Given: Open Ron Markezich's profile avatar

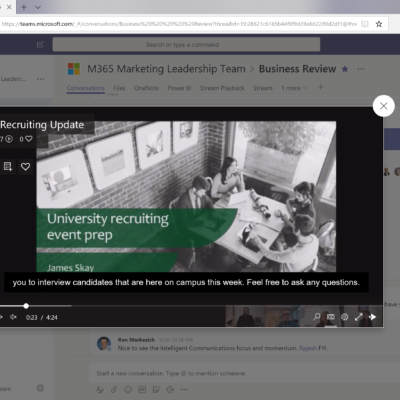Looking at the screenshot, I should 104,343.
